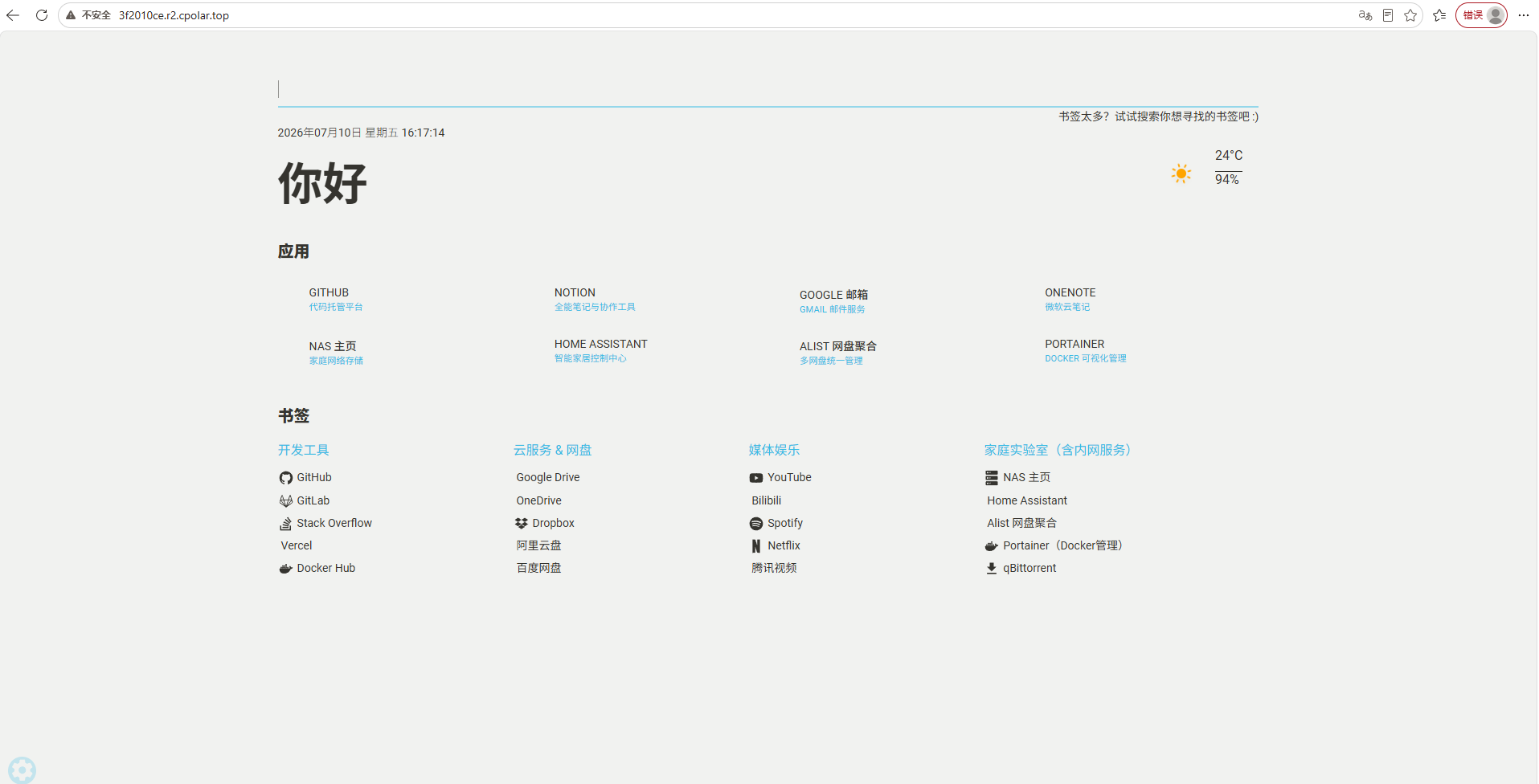Refresh the page with browser reload button
Screen dimensions: 1539x784
tap(42, 15)
